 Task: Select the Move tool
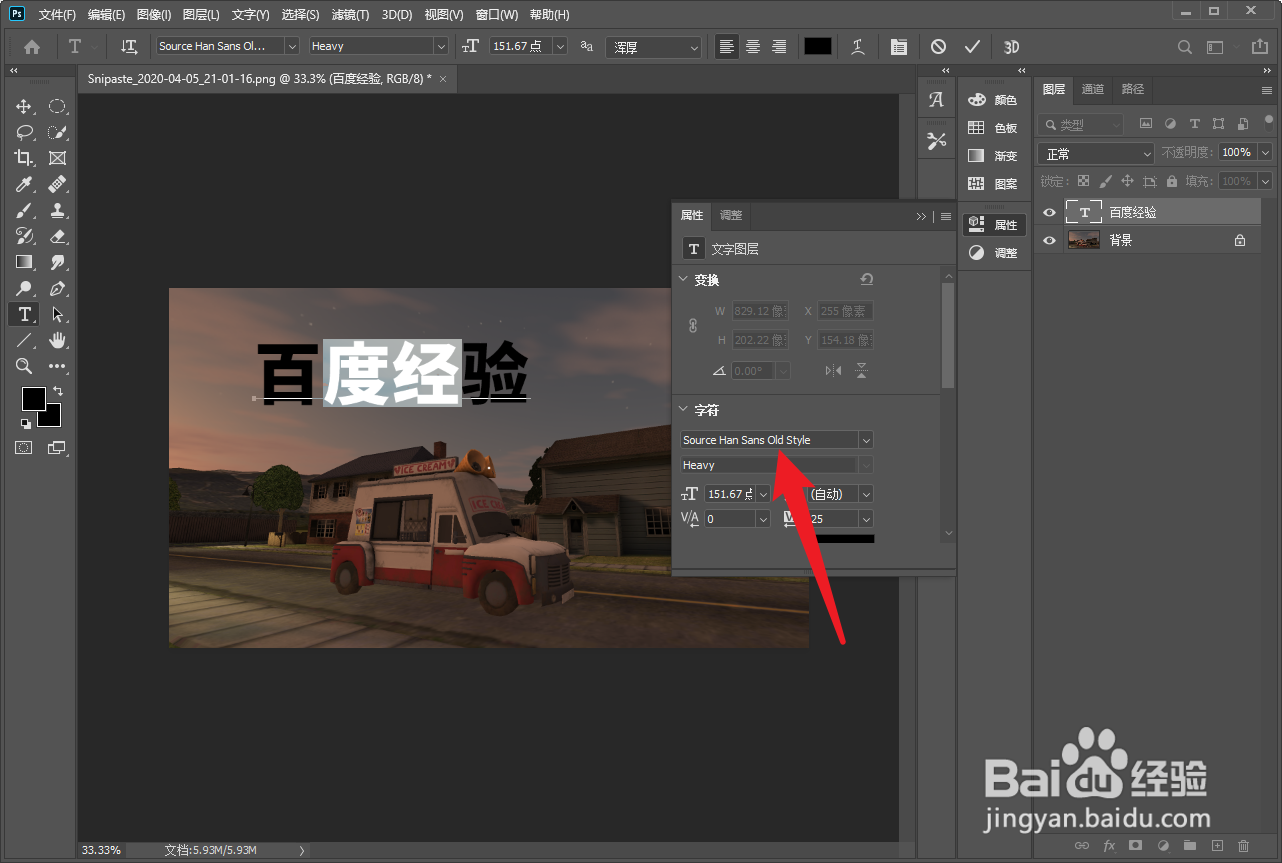[x=24, y=106]
